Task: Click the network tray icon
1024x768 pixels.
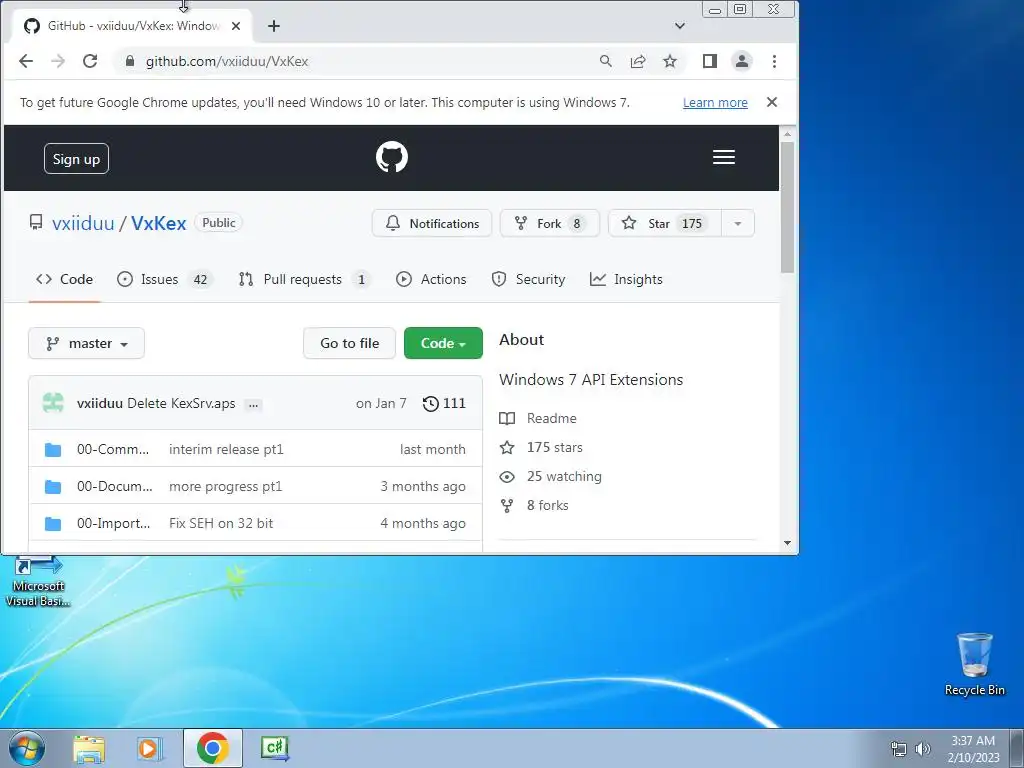Action: (899, 748)
